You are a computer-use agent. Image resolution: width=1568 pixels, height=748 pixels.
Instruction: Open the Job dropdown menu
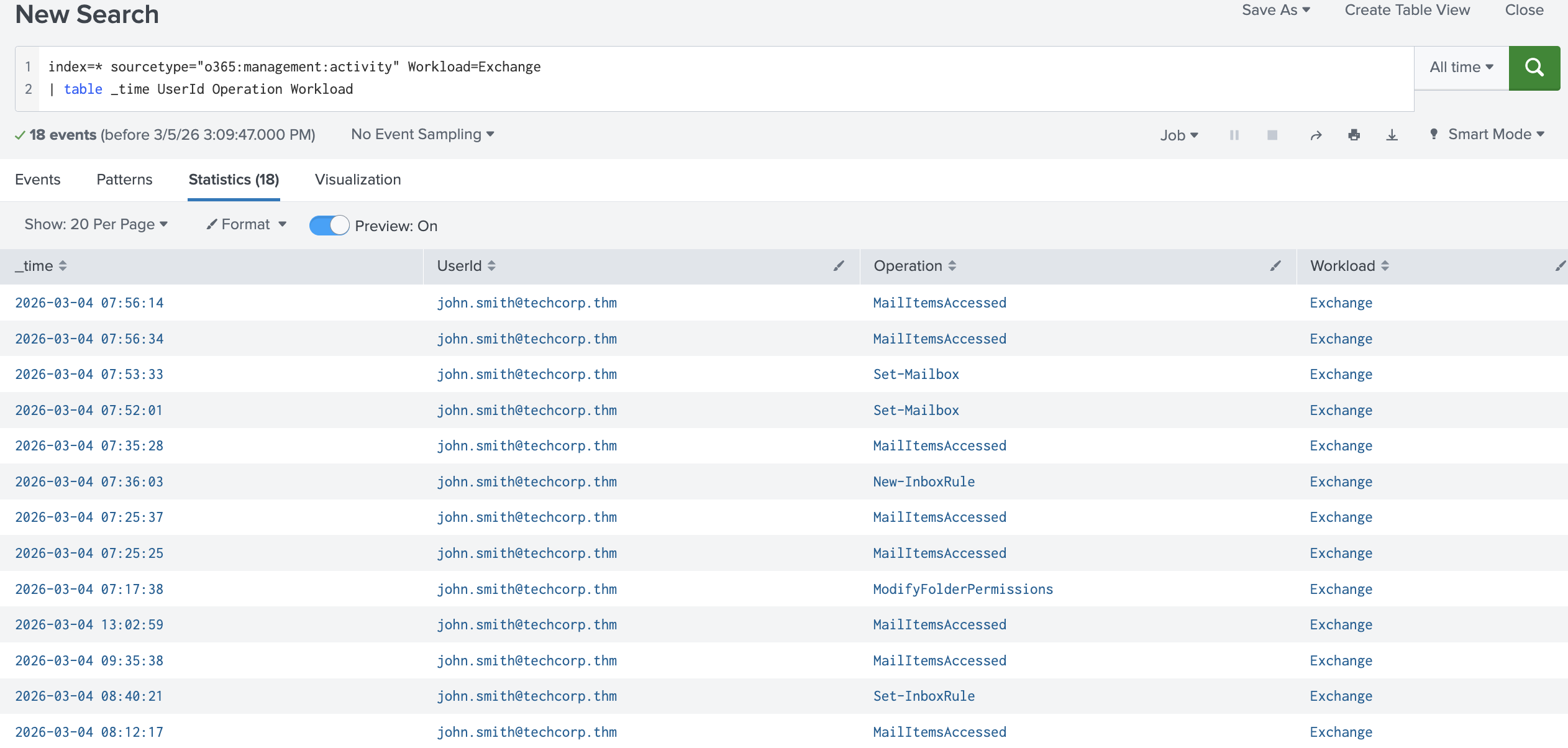pos(1178,135)
